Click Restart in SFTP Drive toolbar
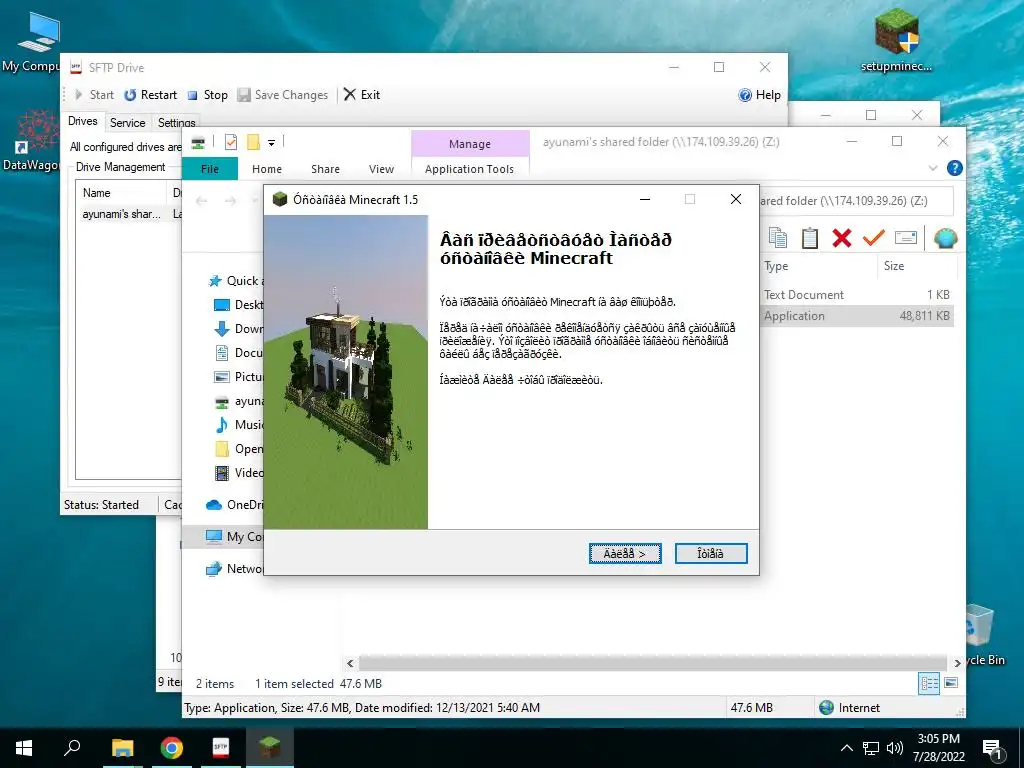 tap(151, 95)
